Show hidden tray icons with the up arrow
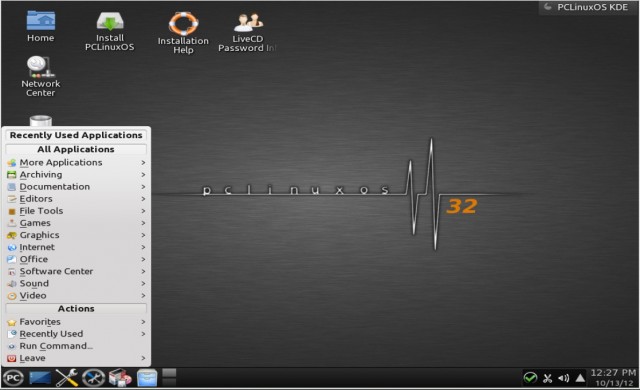 click(x=580, y=378)
